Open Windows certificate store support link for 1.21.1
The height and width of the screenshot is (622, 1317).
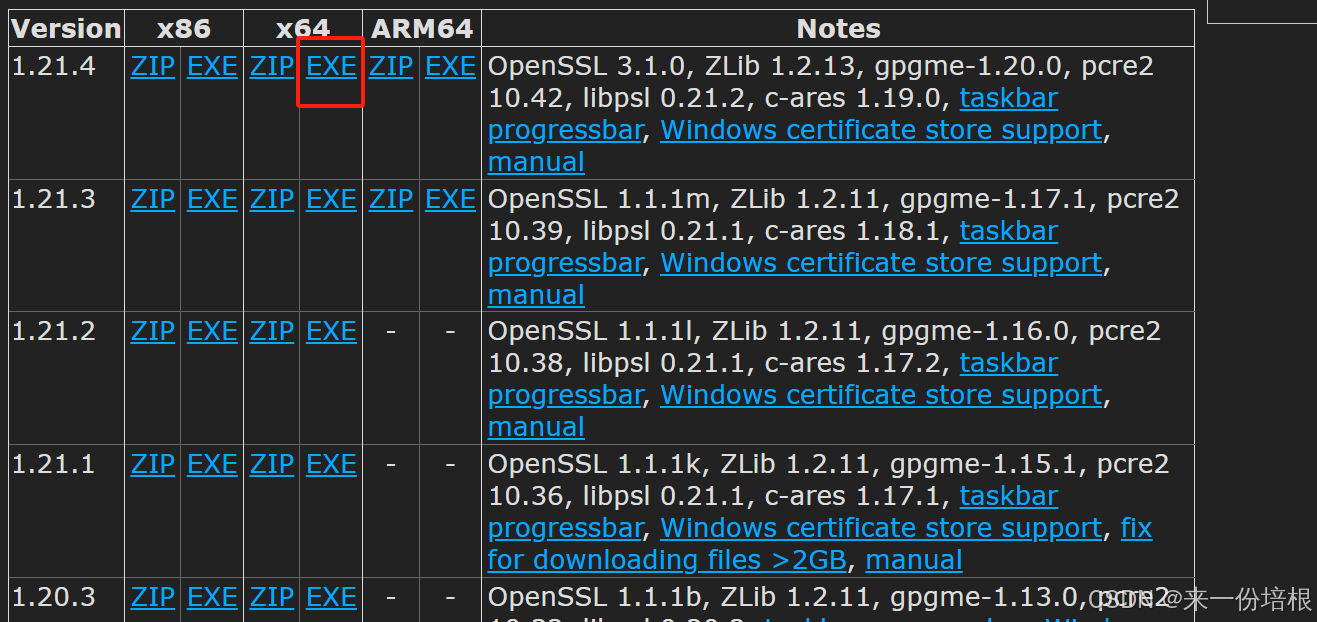tap(881, 529)
